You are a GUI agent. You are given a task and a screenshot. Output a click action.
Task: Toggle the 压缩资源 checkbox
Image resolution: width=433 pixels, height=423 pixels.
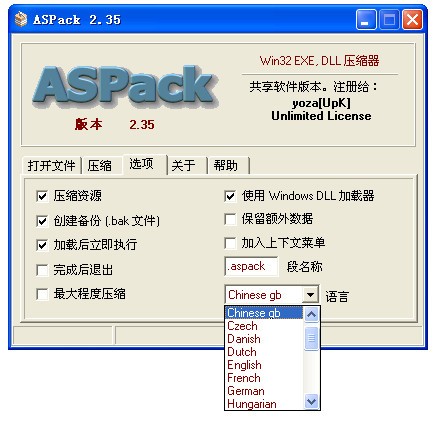(x=42, y=196)
